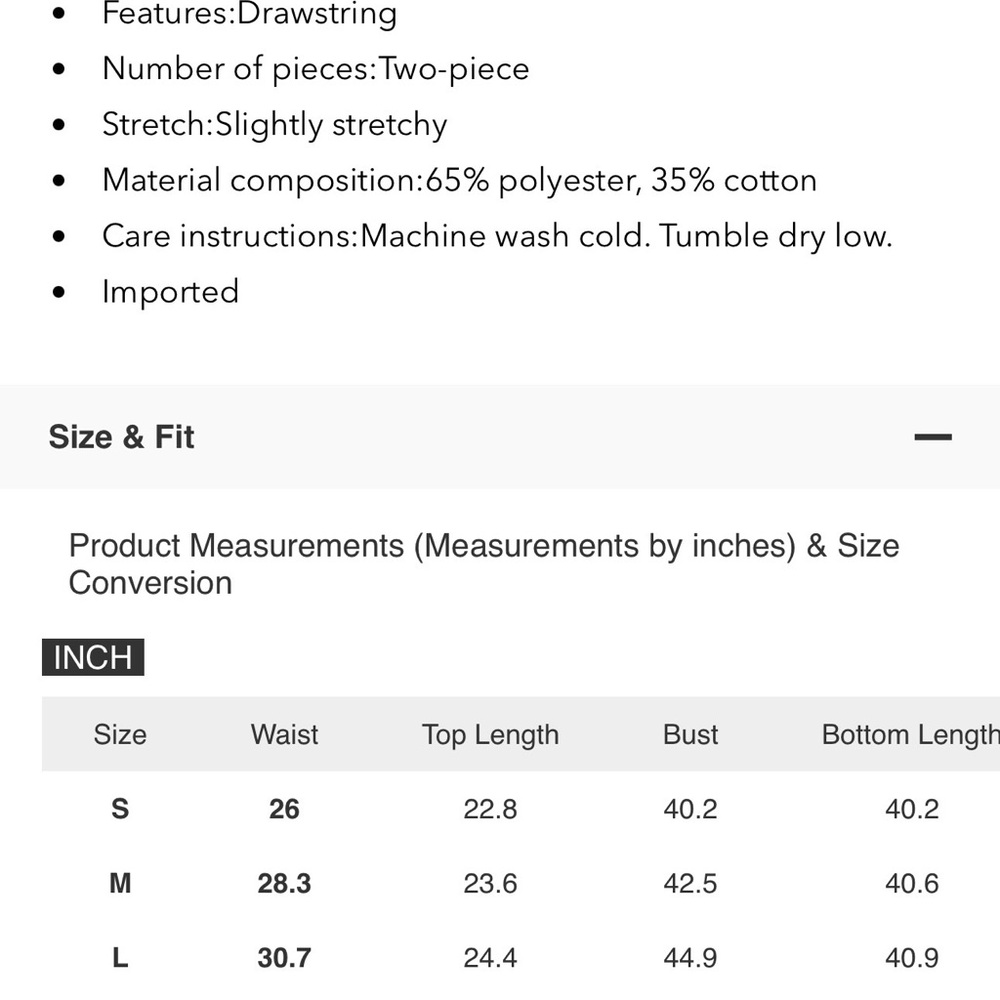Image resolution: width=1000 pixels, height=1000 pixels.
Task: Select size L row label
Action: (x=120, y=958)
